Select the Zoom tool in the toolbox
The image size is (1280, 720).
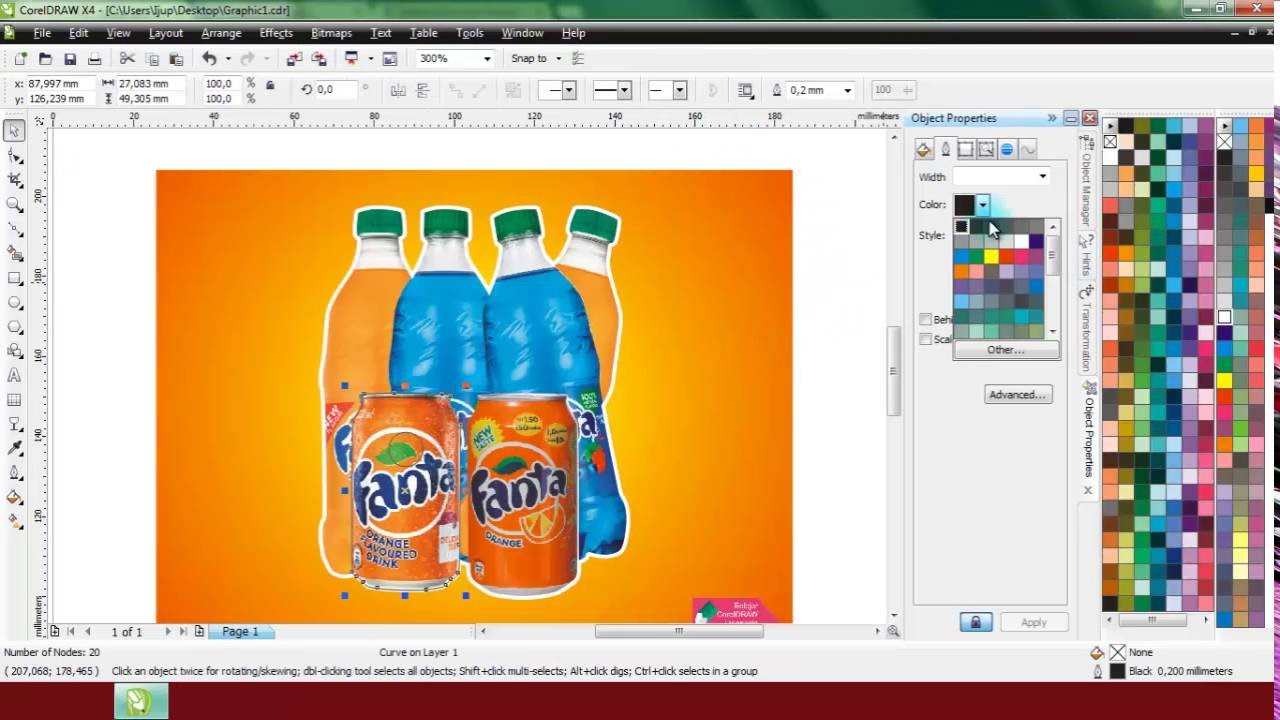14,205
